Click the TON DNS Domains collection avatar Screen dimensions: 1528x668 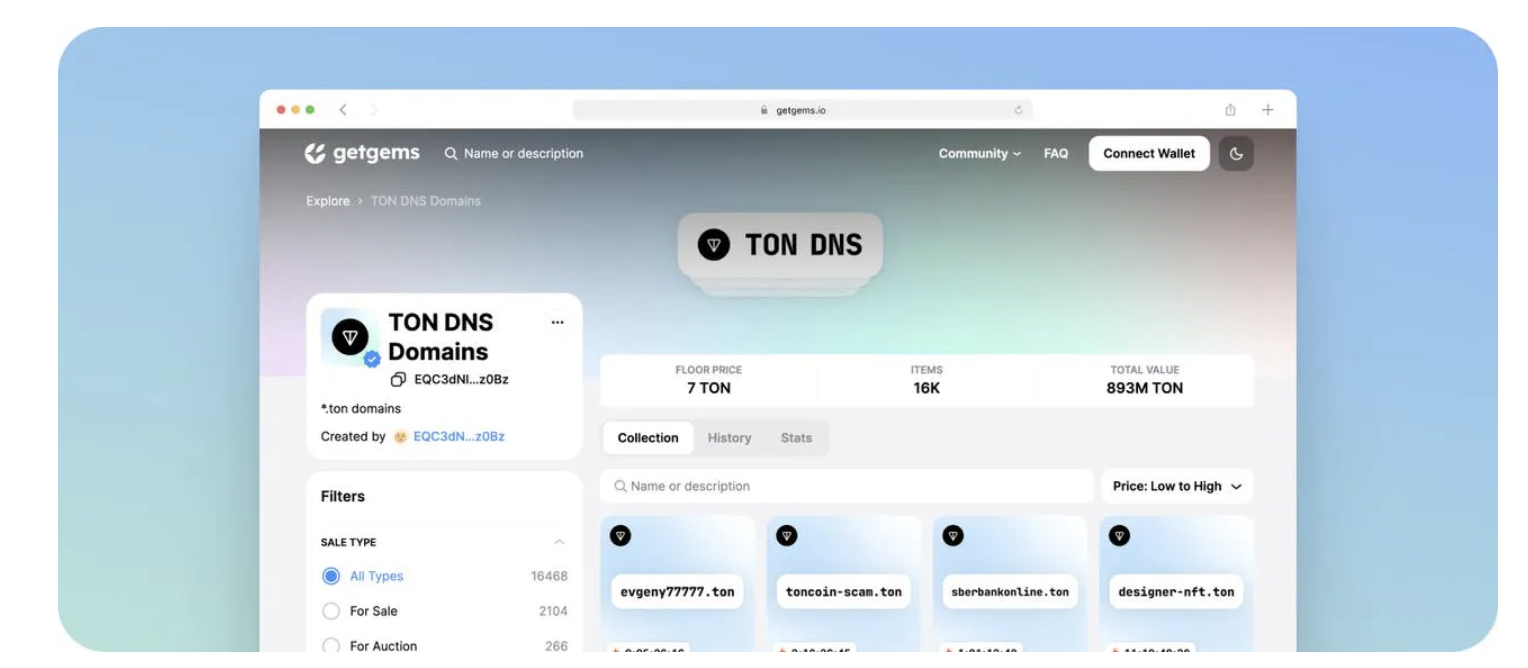[x=349, y=338]
